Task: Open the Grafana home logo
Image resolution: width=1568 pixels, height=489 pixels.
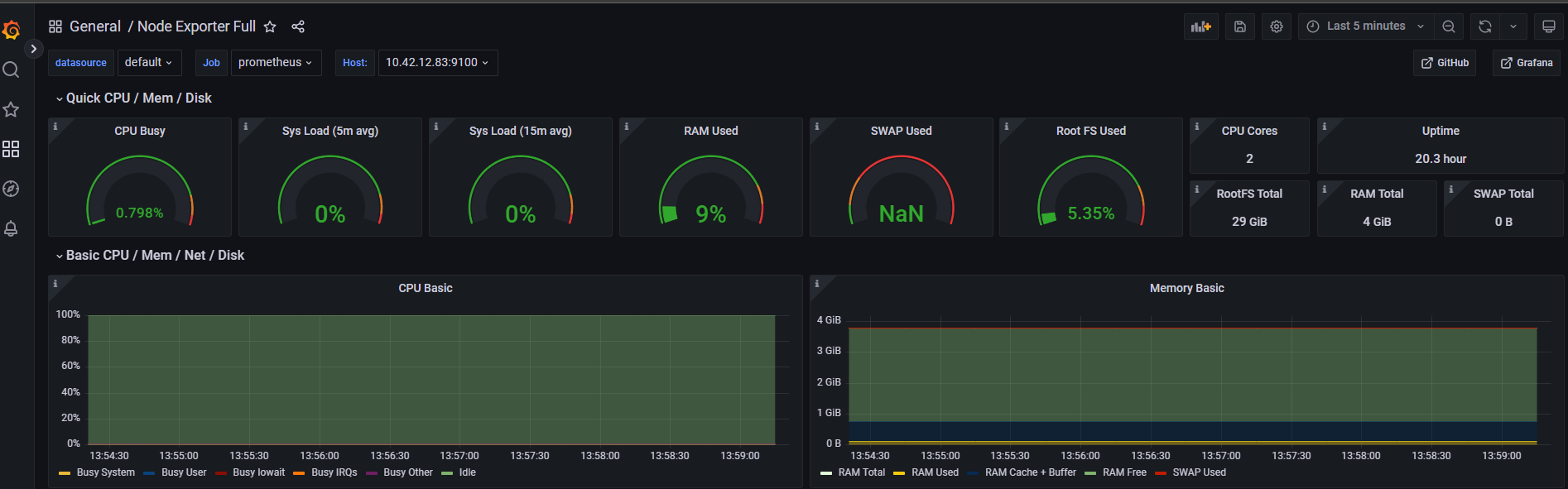Action: click(11, 31)
